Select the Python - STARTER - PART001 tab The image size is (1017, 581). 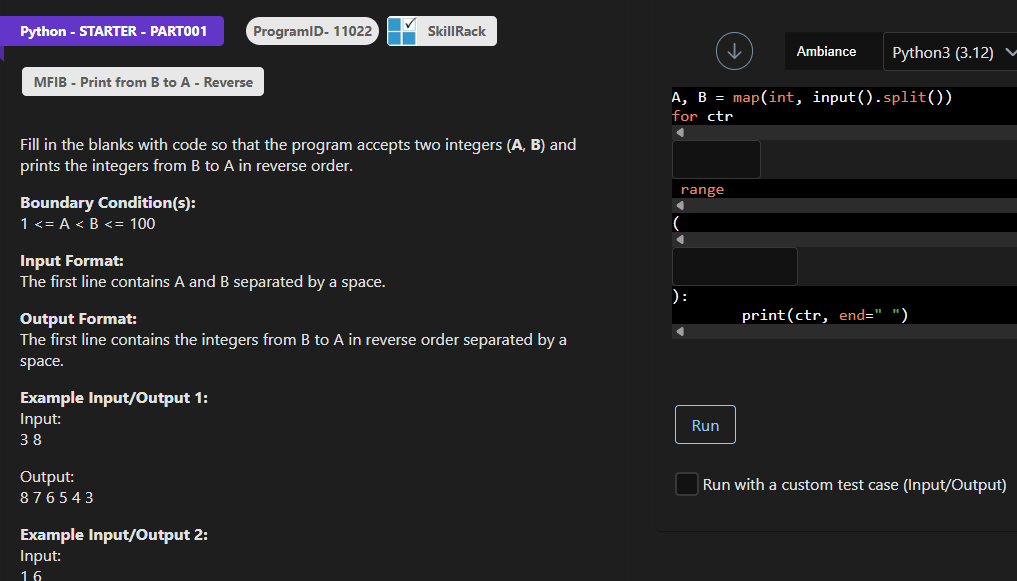111,31
